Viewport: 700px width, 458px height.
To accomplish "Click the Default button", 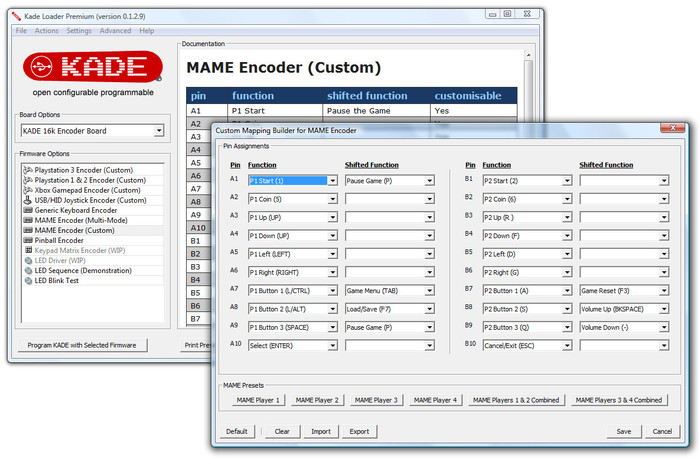I will (x=237, y=431).
